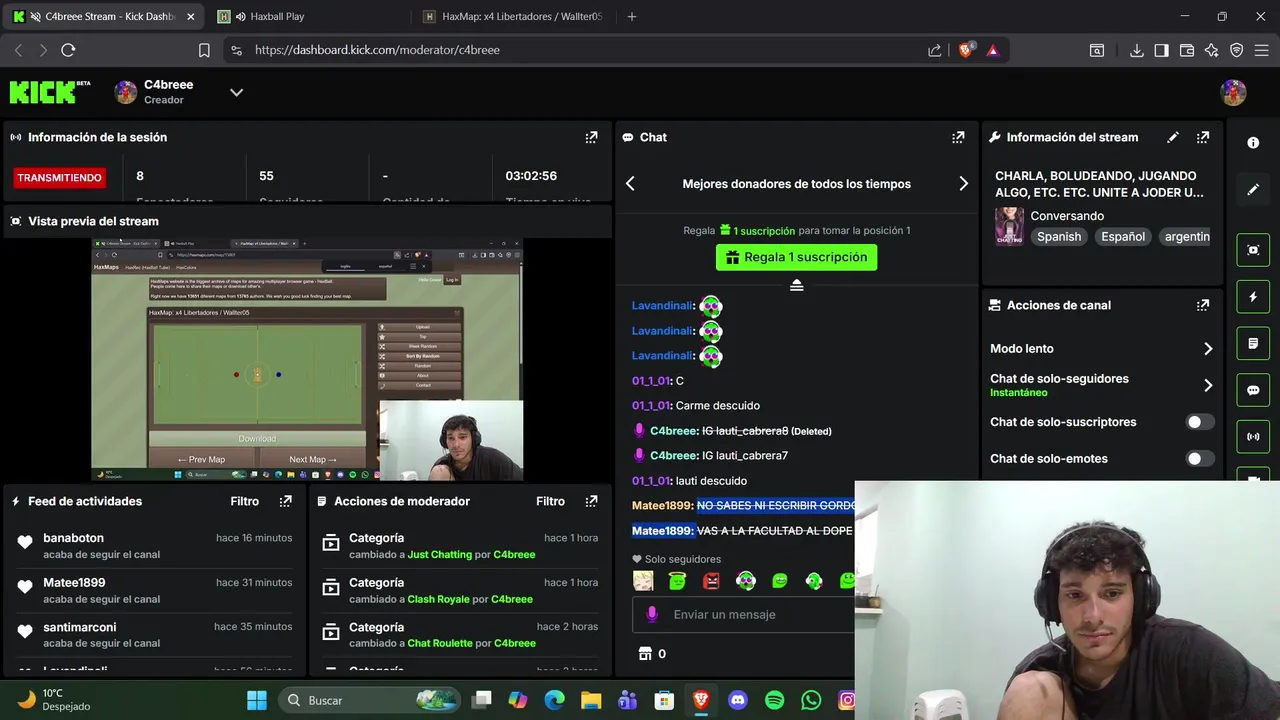This screenshot has width=1280, height=720.
Task: Click banaboton in the activity feed
Action: 73,538
